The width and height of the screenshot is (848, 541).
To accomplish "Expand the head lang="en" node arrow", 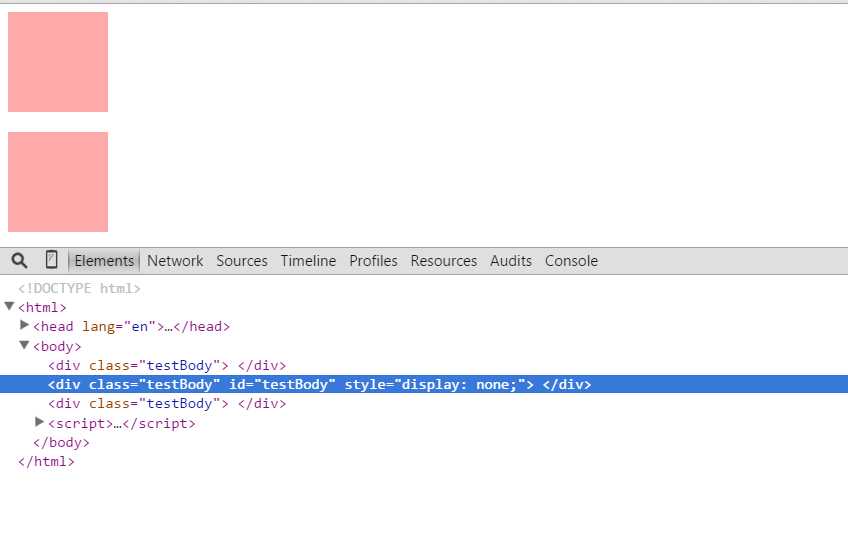I will [x=24, y=325].
